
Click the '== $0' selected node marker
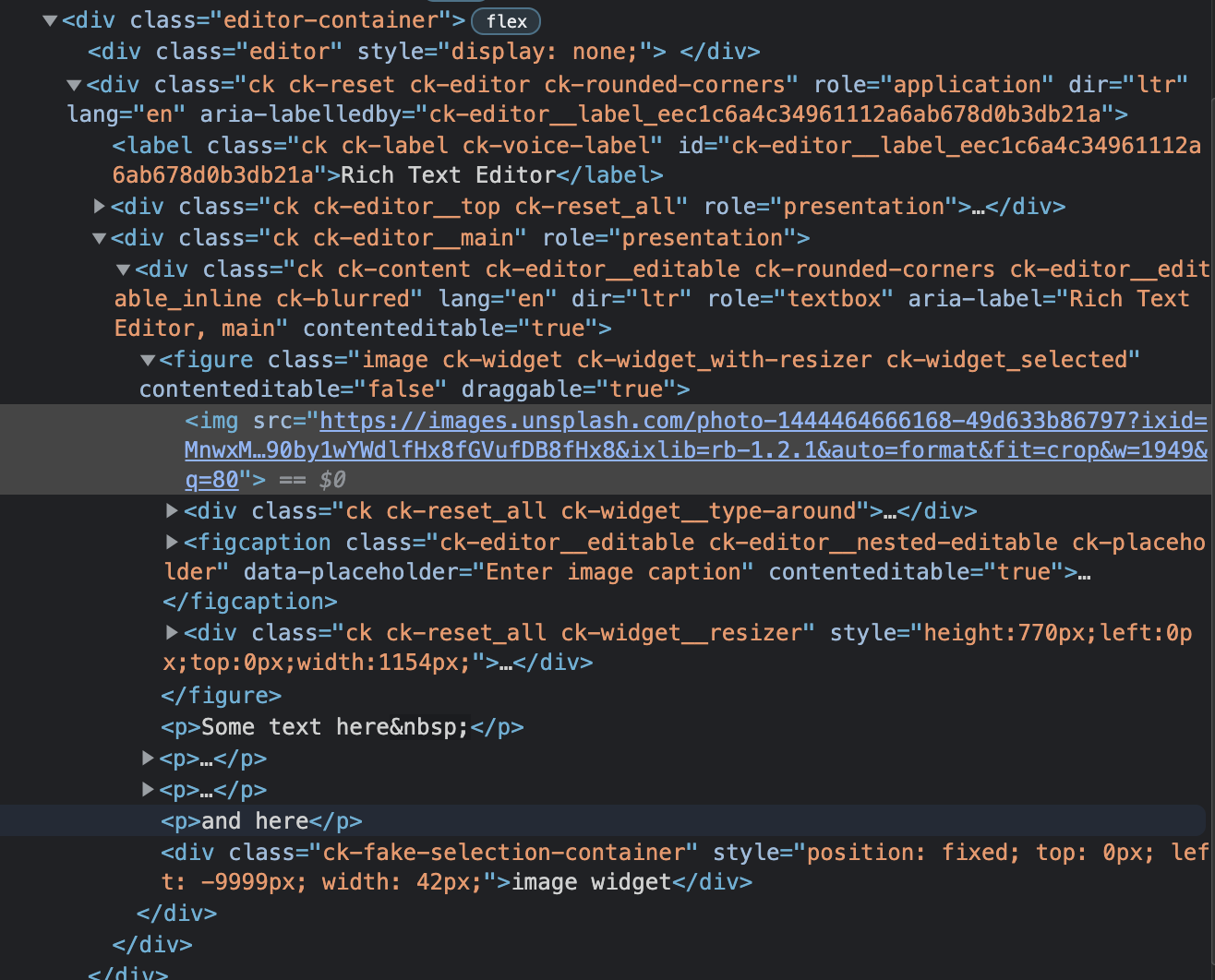coord(312,480)
